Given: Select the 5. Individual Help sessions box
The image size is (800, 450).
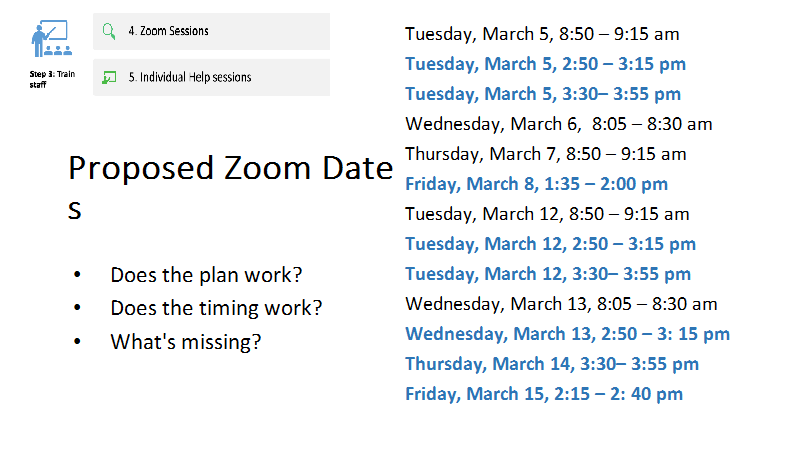Looking at the screenshot, I should coord(211,78).
